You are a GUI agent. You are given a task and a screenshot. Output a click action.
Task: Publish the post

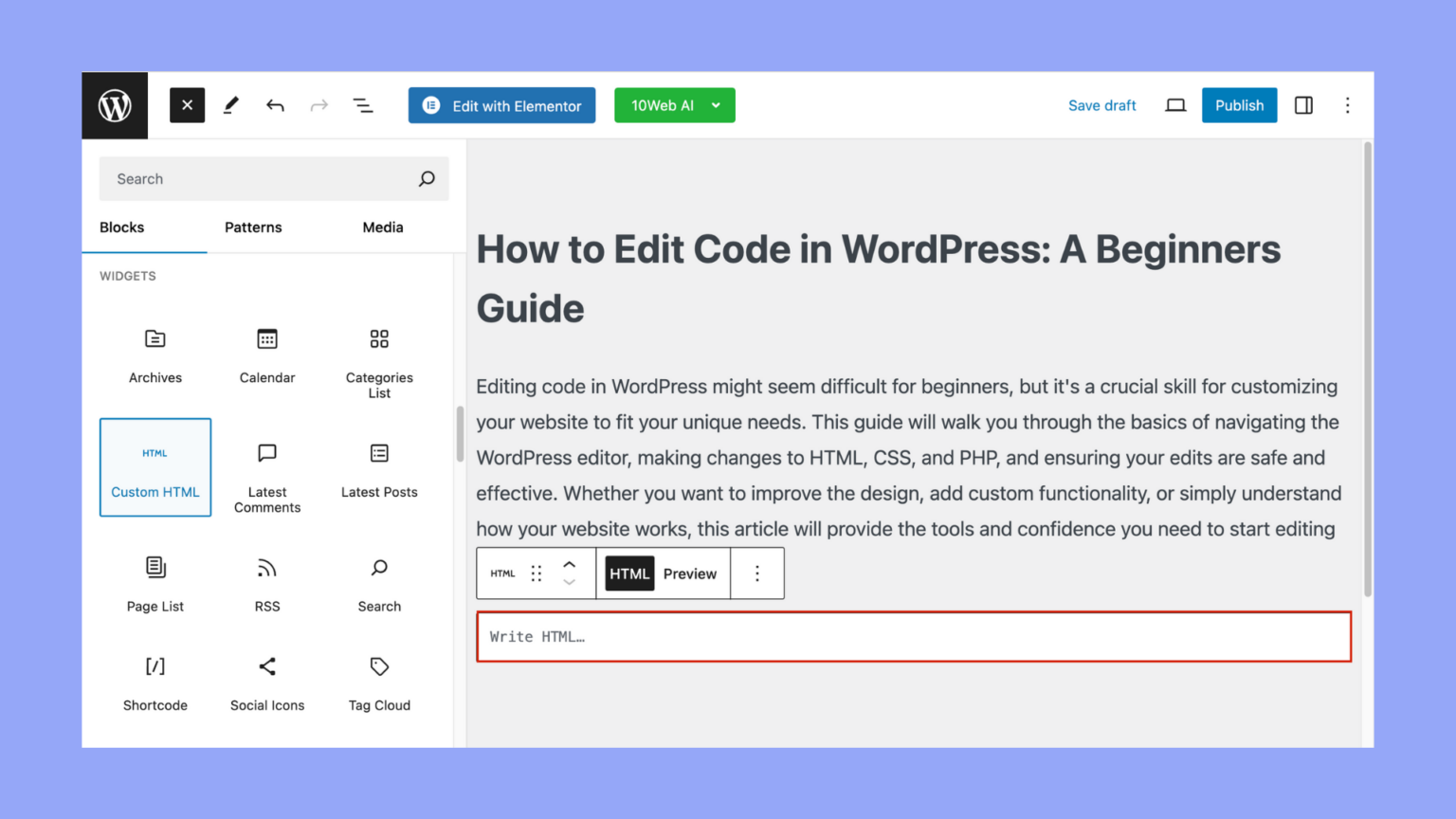(1239, 105)
